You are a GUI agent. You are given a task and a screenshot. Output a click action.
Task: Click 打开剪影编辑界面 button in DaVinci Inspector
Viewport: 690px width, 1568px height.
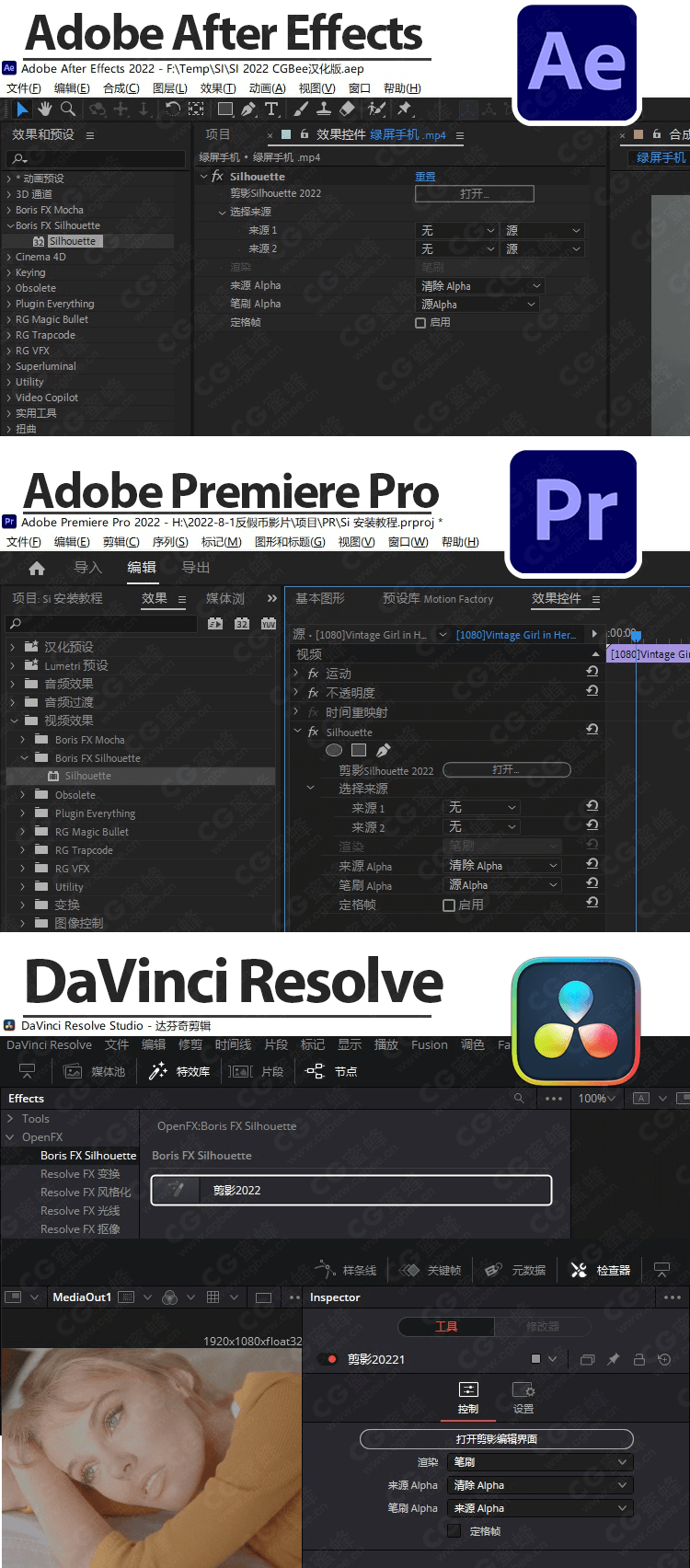pos(497,1439)
